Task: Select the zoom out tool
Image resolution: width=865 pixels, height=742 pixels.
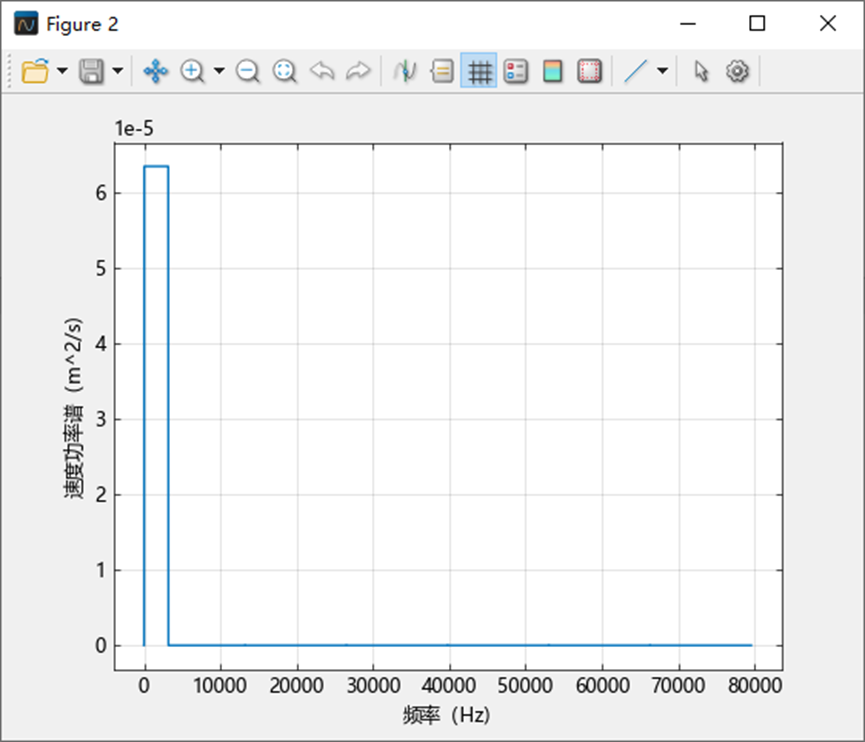Action: pyautogui.click(x=248, y=71)
